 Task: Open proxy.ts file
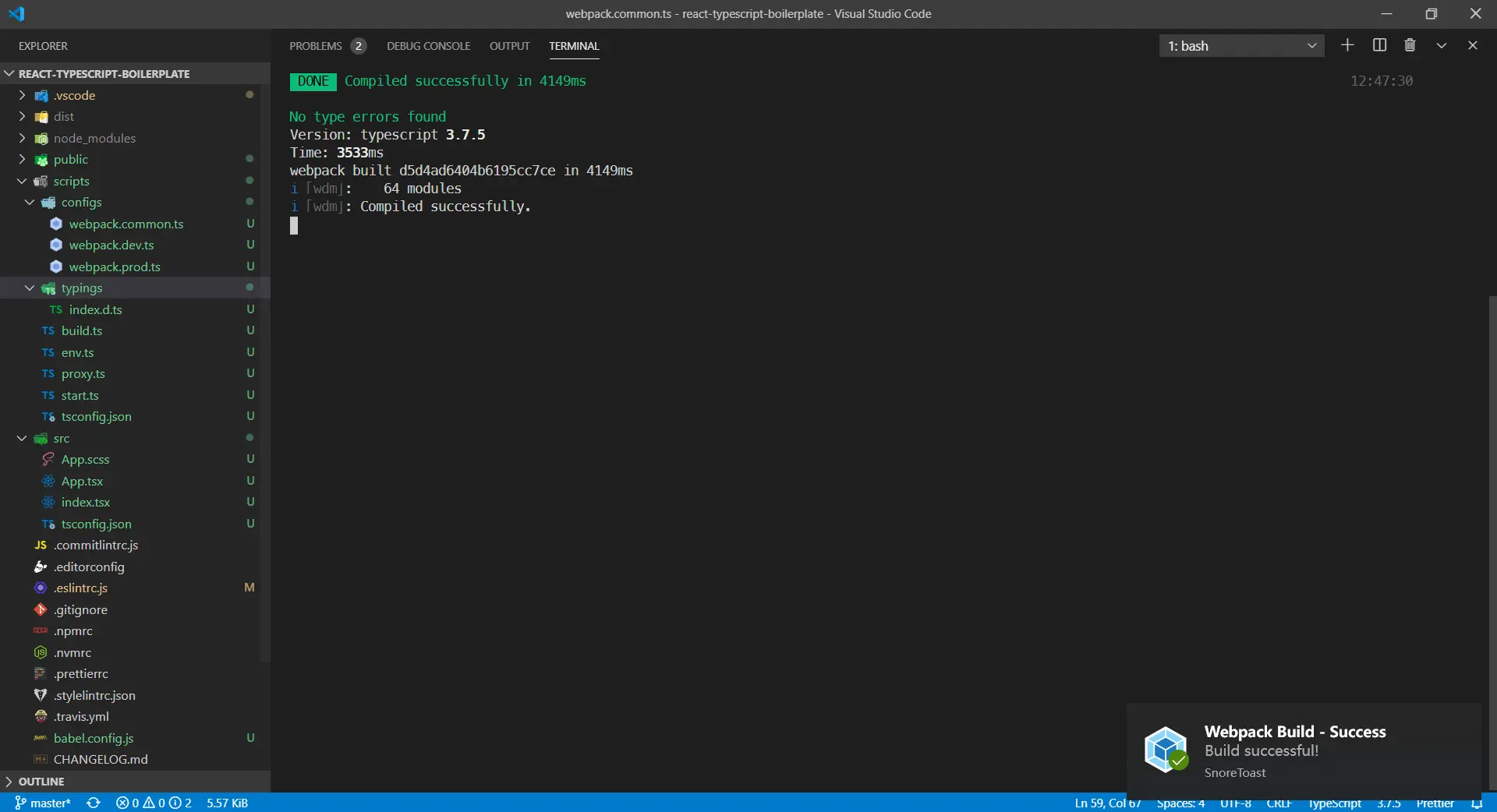135,373
